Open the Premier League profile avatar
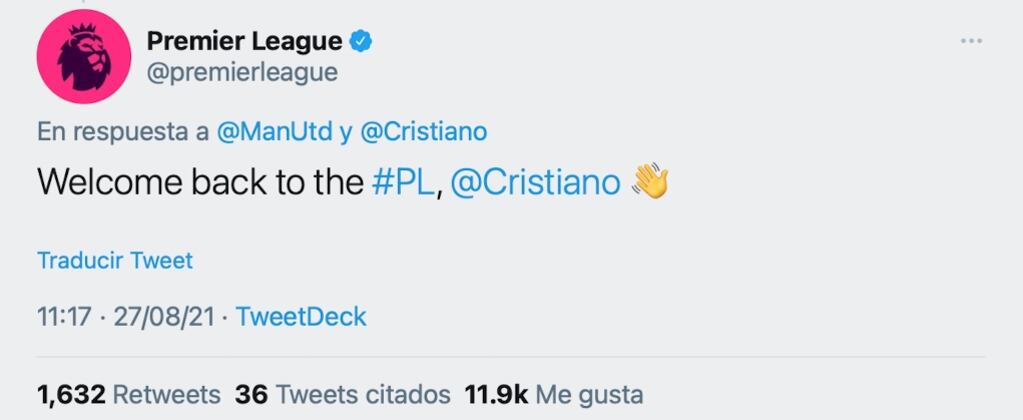Viewport: 1023px width, 420px height. click(x=84, y=57)
